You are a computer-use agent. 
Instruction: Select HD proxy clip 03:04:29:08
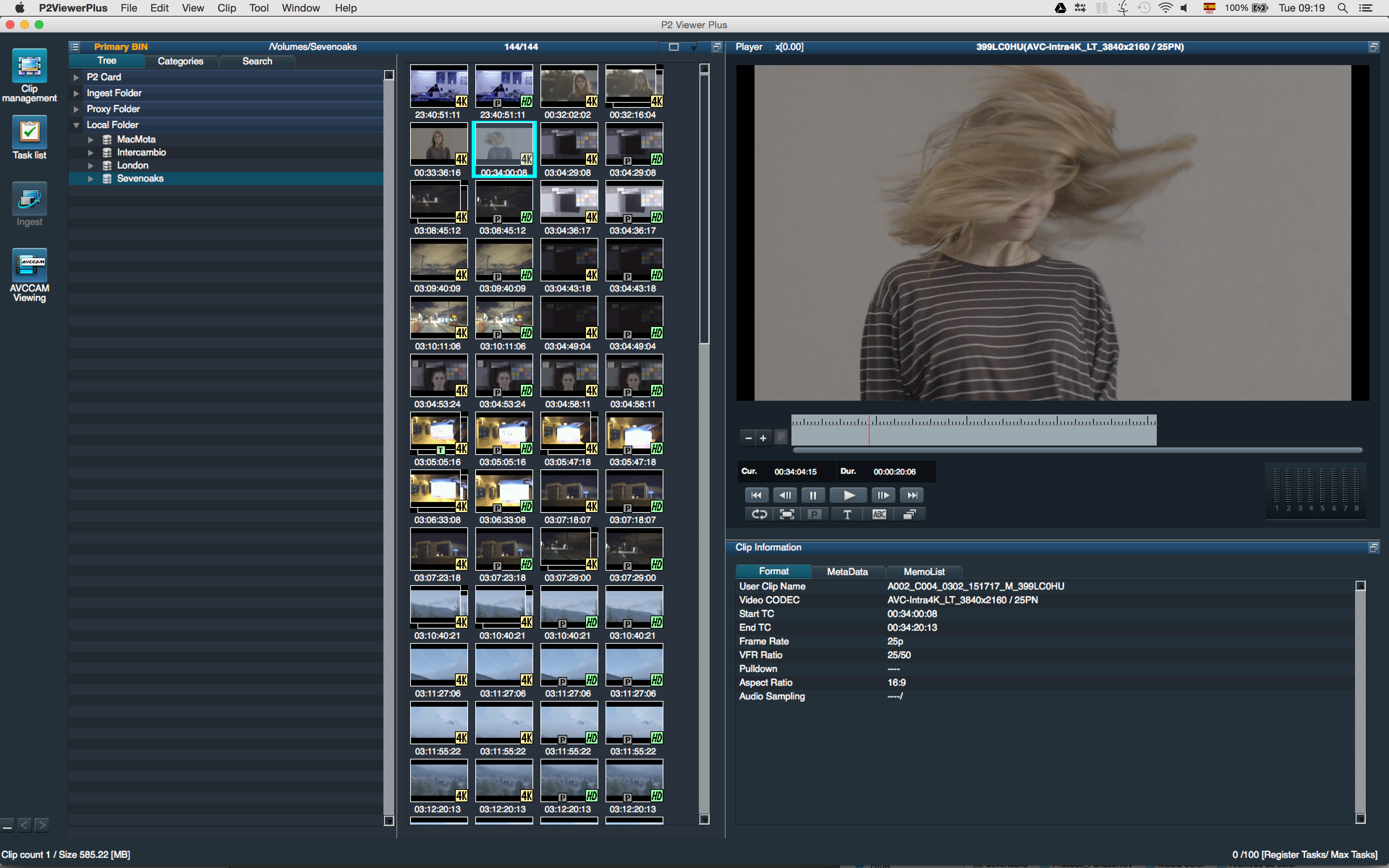(634, 145)
